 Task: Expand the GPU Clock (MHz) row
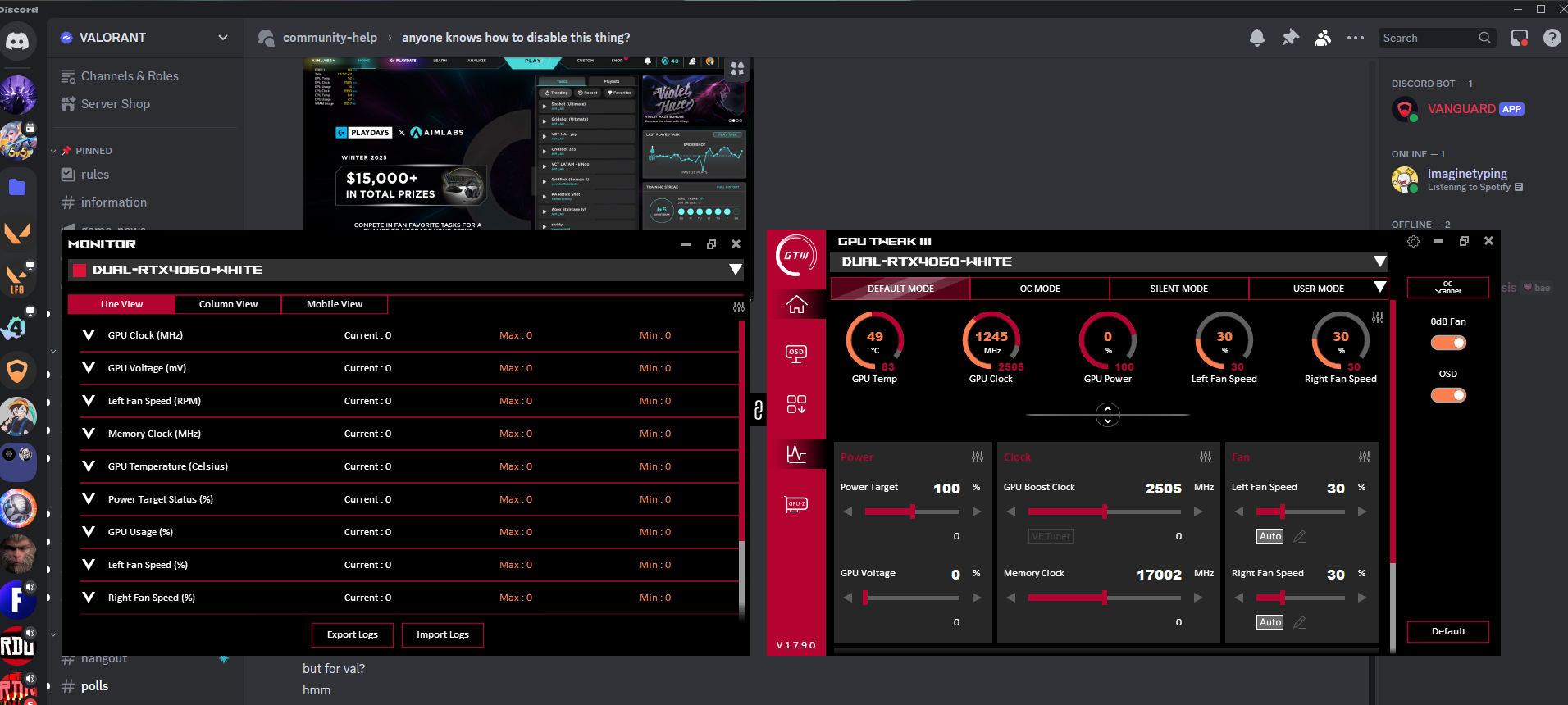tap(89, 335)
